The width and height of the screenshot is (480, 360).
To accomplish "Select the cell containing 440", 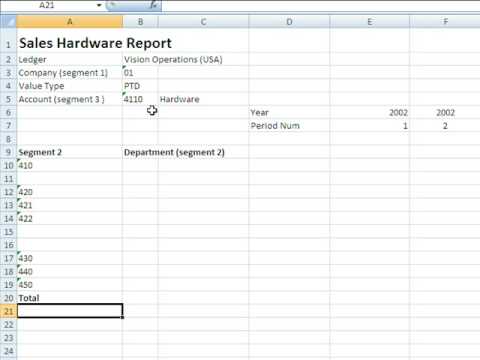I will tap(70, 272).
